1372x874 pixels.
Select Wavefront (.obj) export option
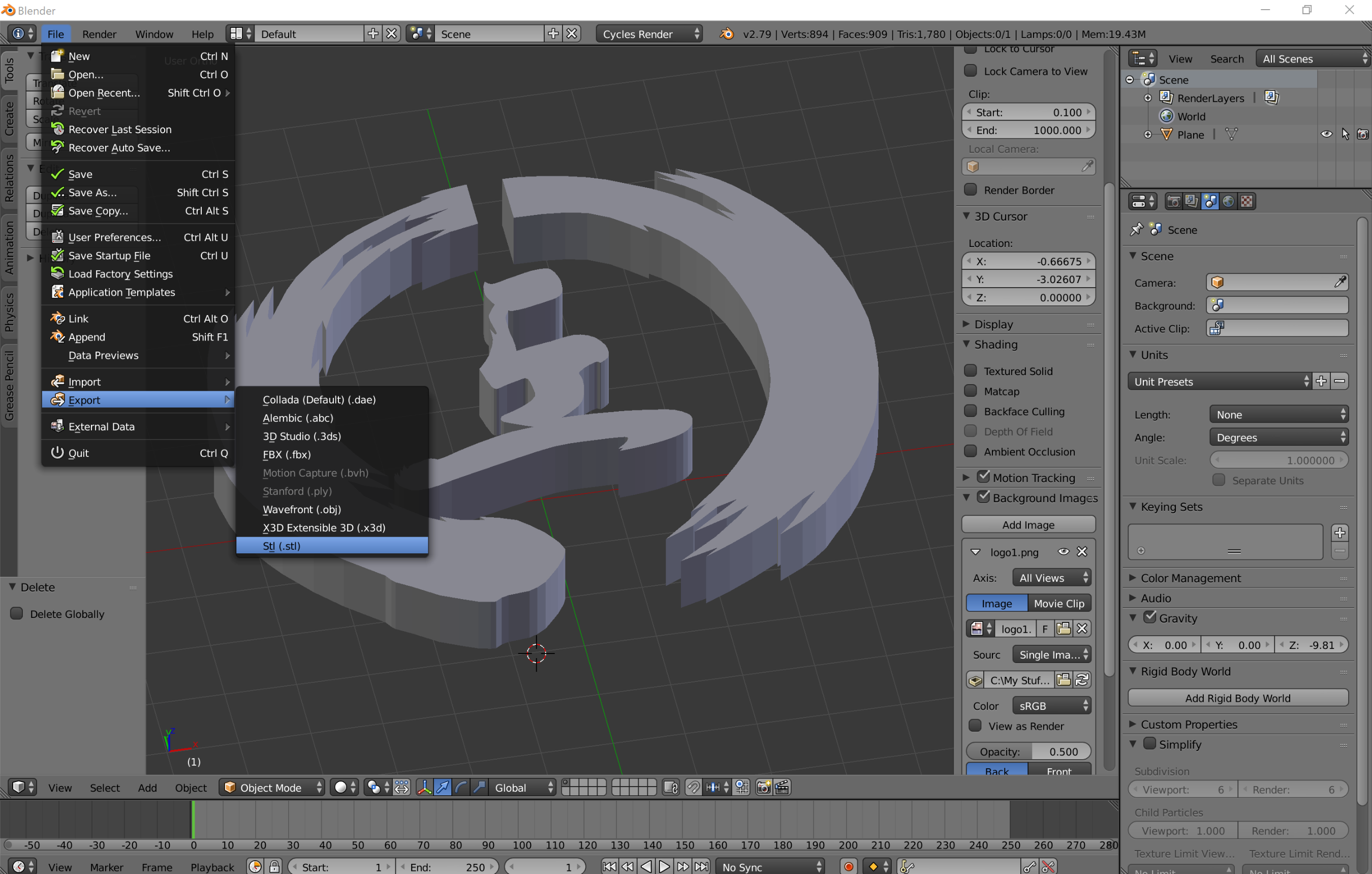(301, 509)
